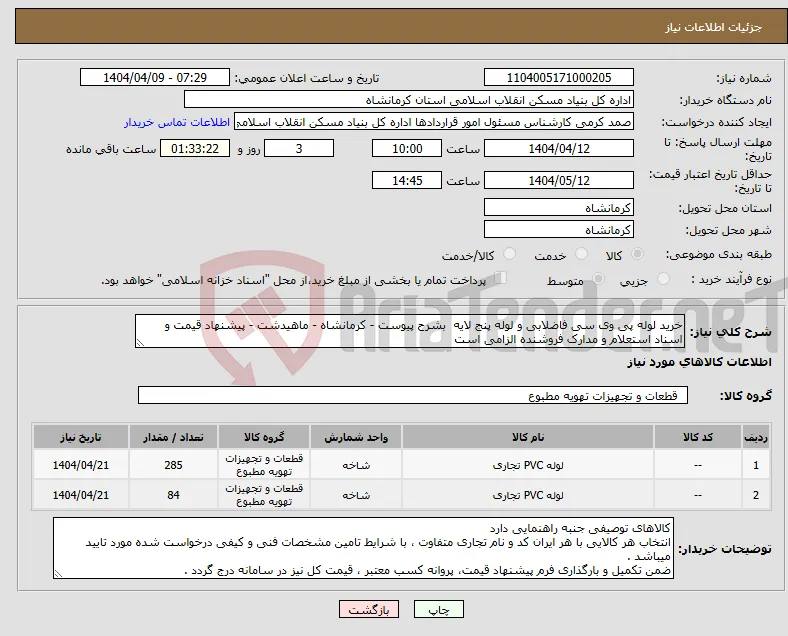Click the delivery province field کرمانشاه
This screenshot has height=636, width=788.
tap(559, 207)
